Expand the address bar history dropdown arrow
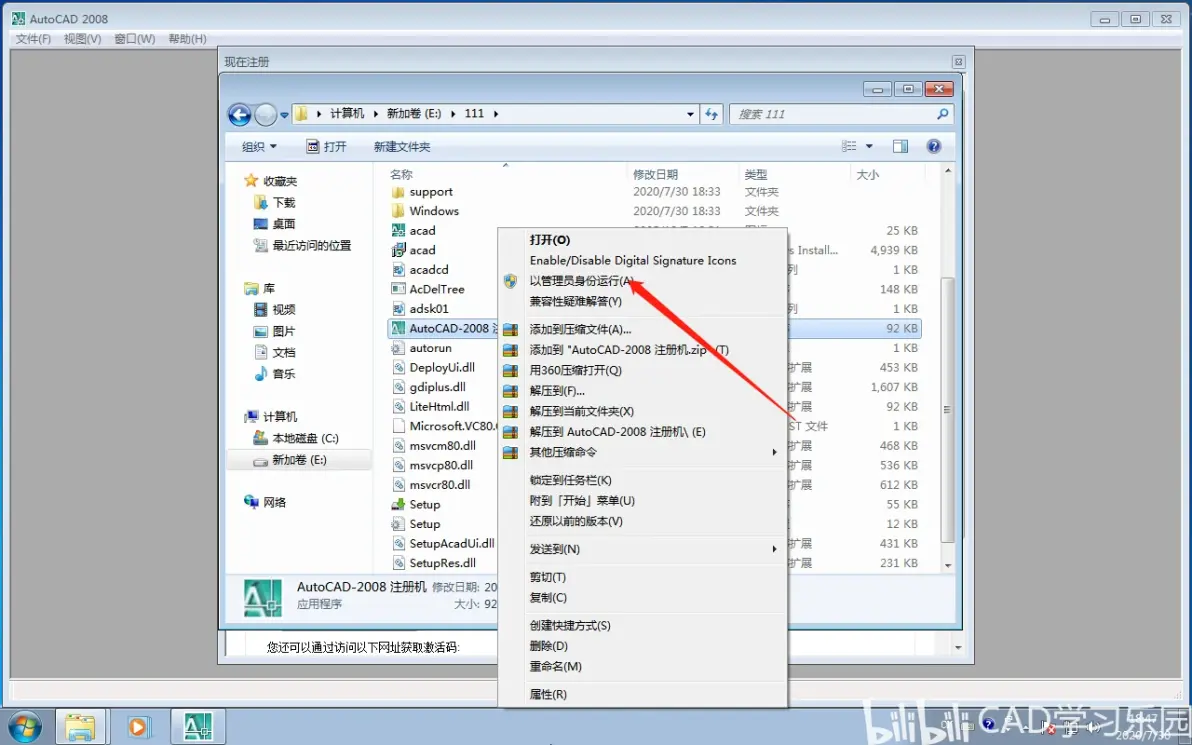 (x=690, y=114)
